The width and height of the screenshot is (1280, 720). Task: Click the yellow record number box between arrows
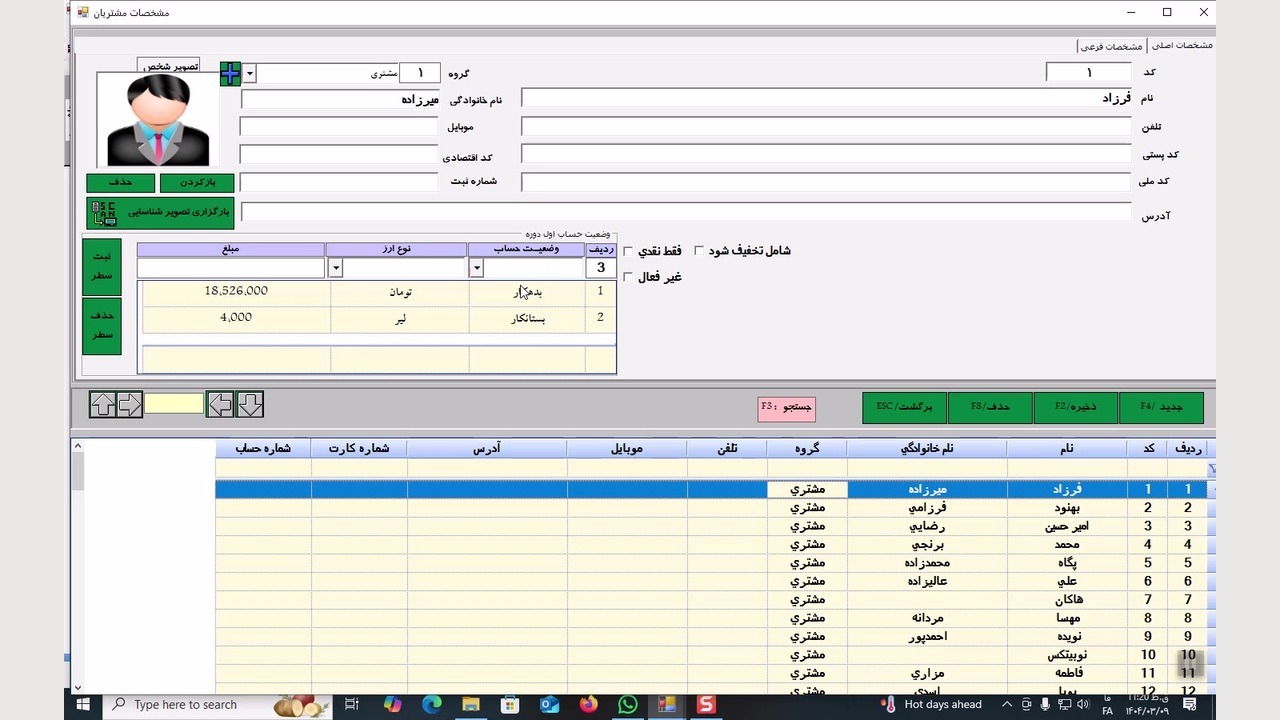coord(174,404)
